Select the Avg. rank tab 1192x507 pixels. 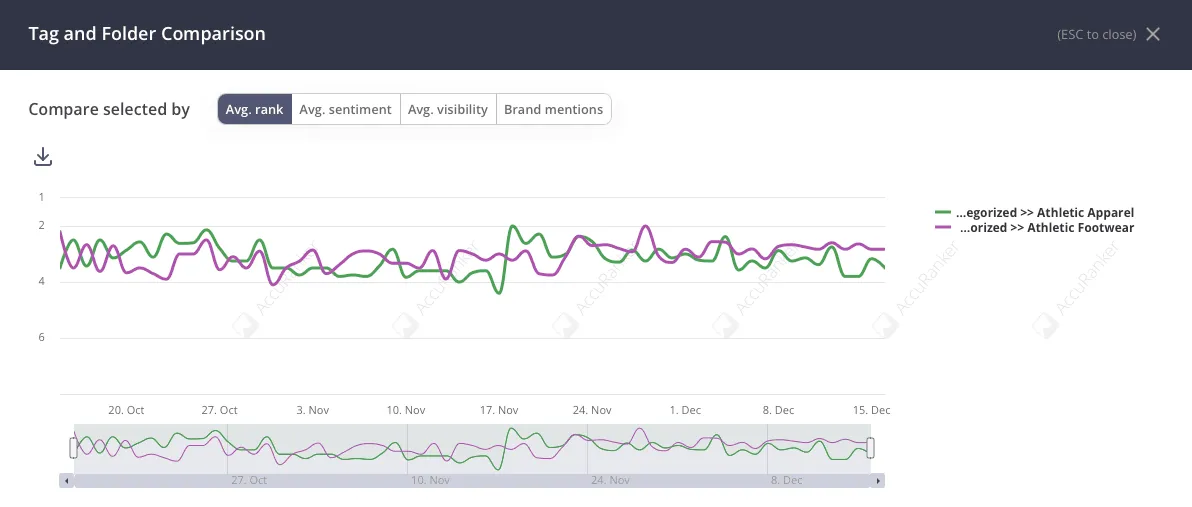click(x=255, y=109)
